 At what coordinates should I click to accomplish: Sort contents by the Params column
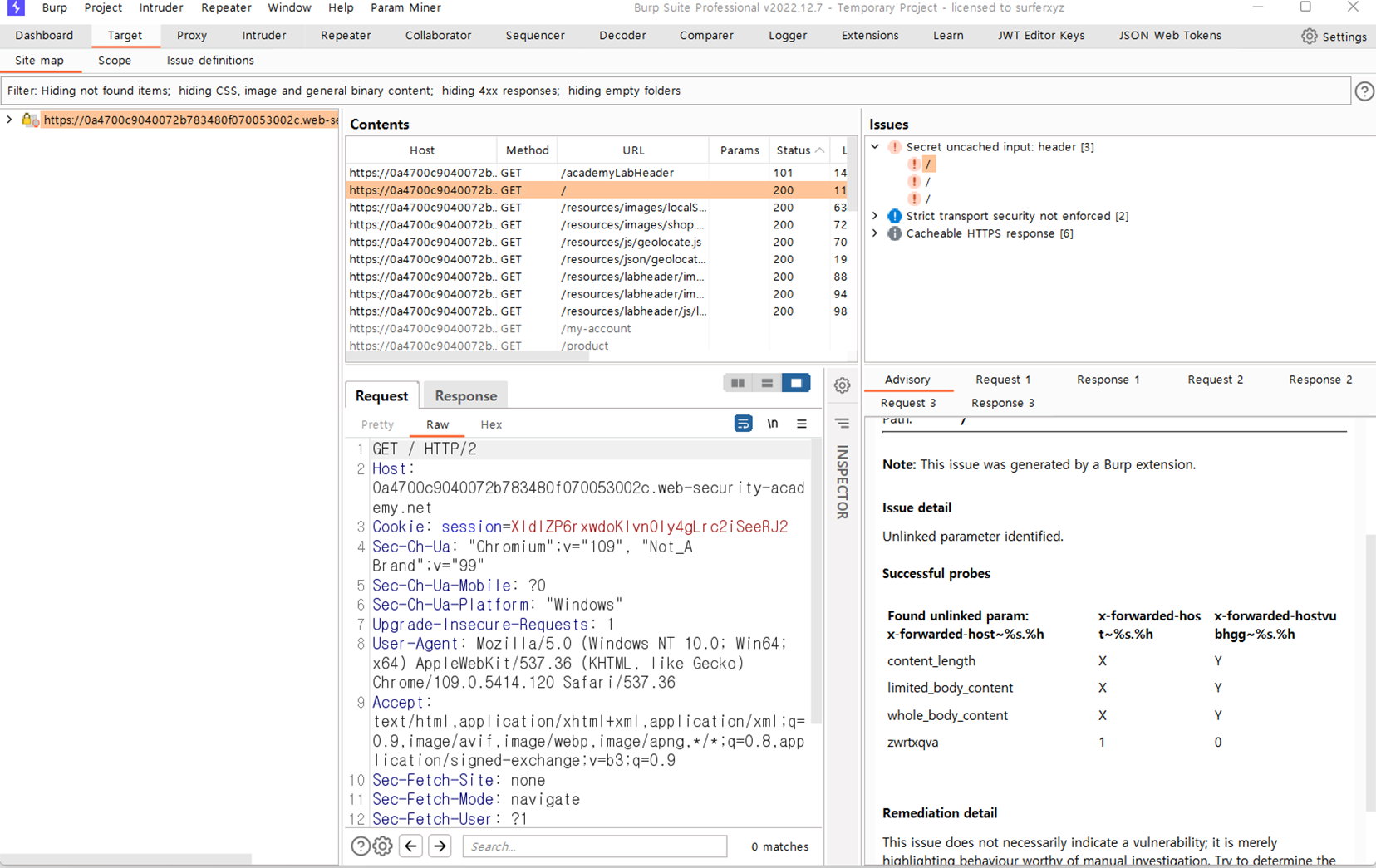coord(740,150)
